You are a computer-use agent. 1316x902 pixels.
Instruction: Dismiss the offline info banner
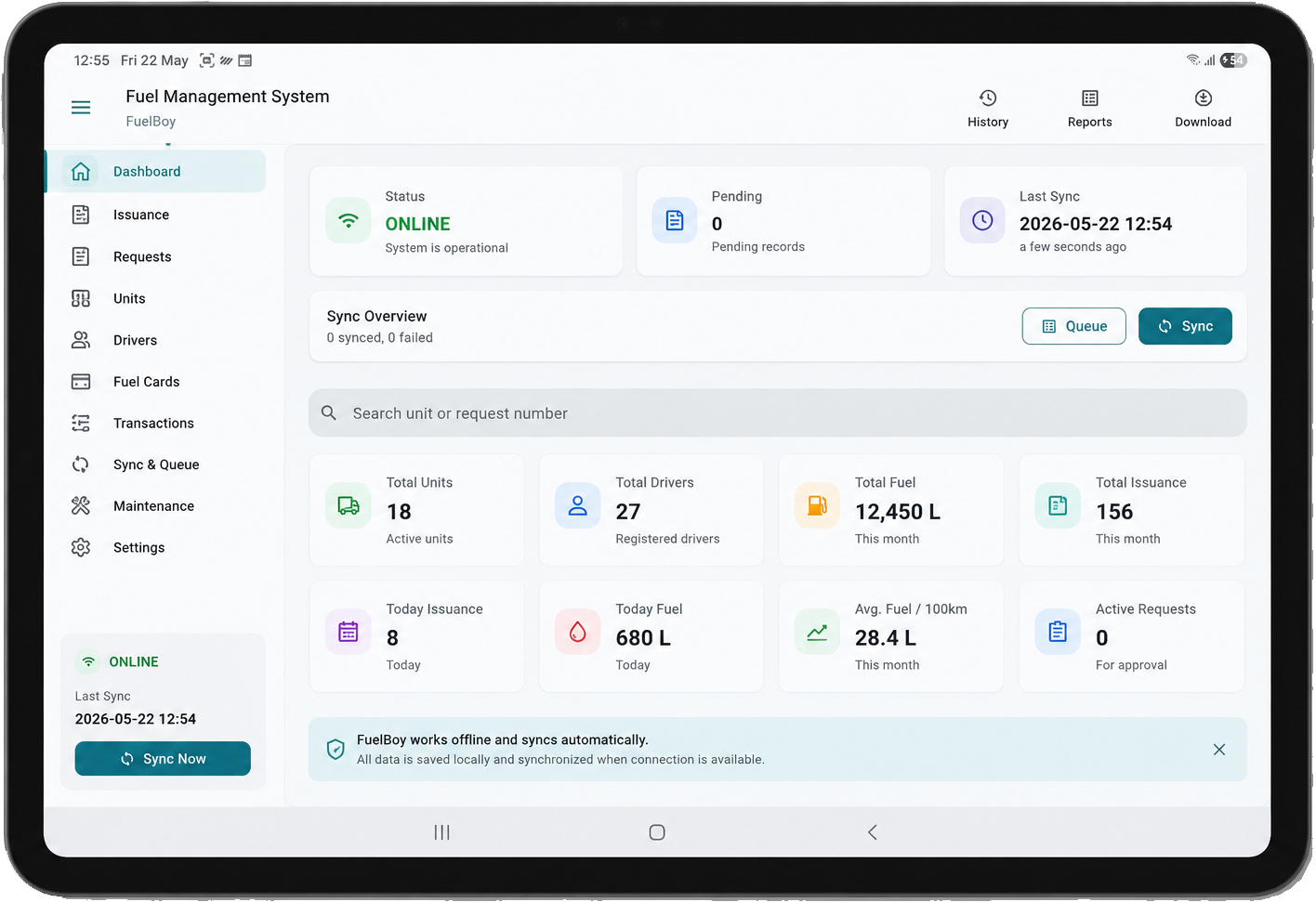tap(1219, 750)
